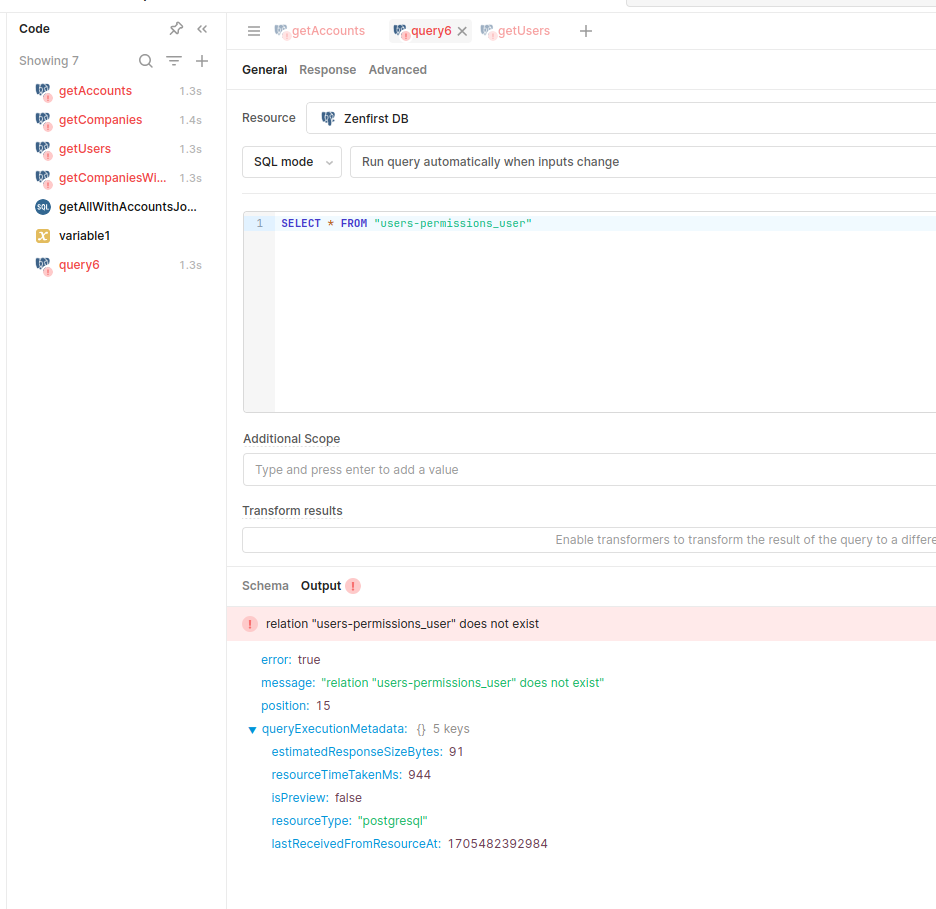Open the SQL mode dropdown
The width and height of the screenshot is (936, 909).
tap(292, 162)
